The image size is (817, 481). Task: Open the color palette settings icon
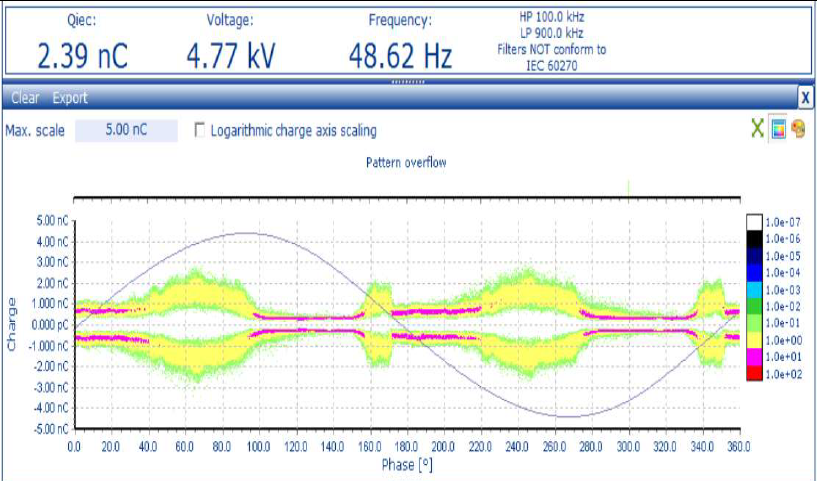point(798,130)
